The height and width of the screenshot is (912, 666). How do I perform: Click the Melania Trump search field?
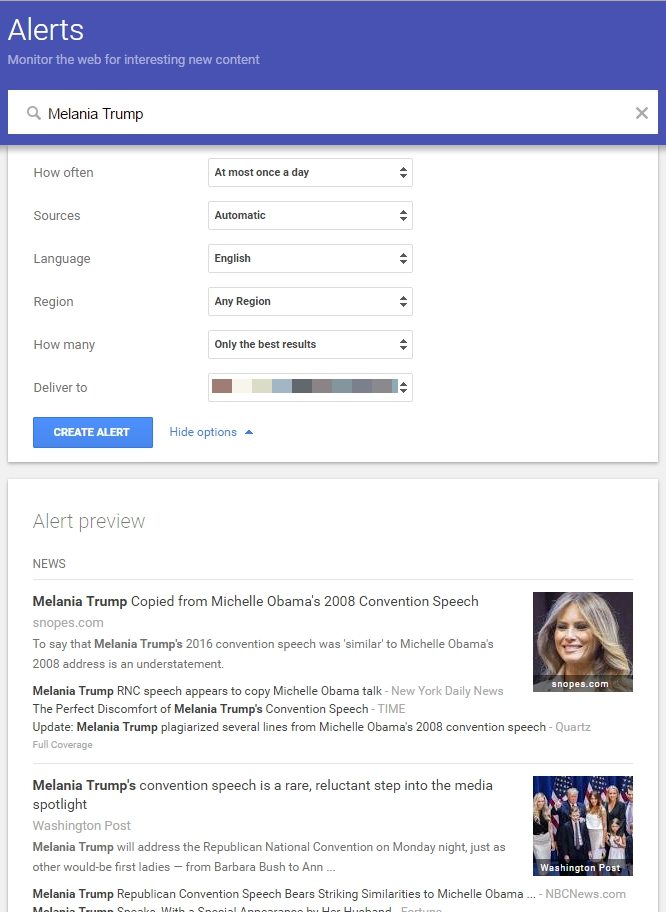coord(333,113)
